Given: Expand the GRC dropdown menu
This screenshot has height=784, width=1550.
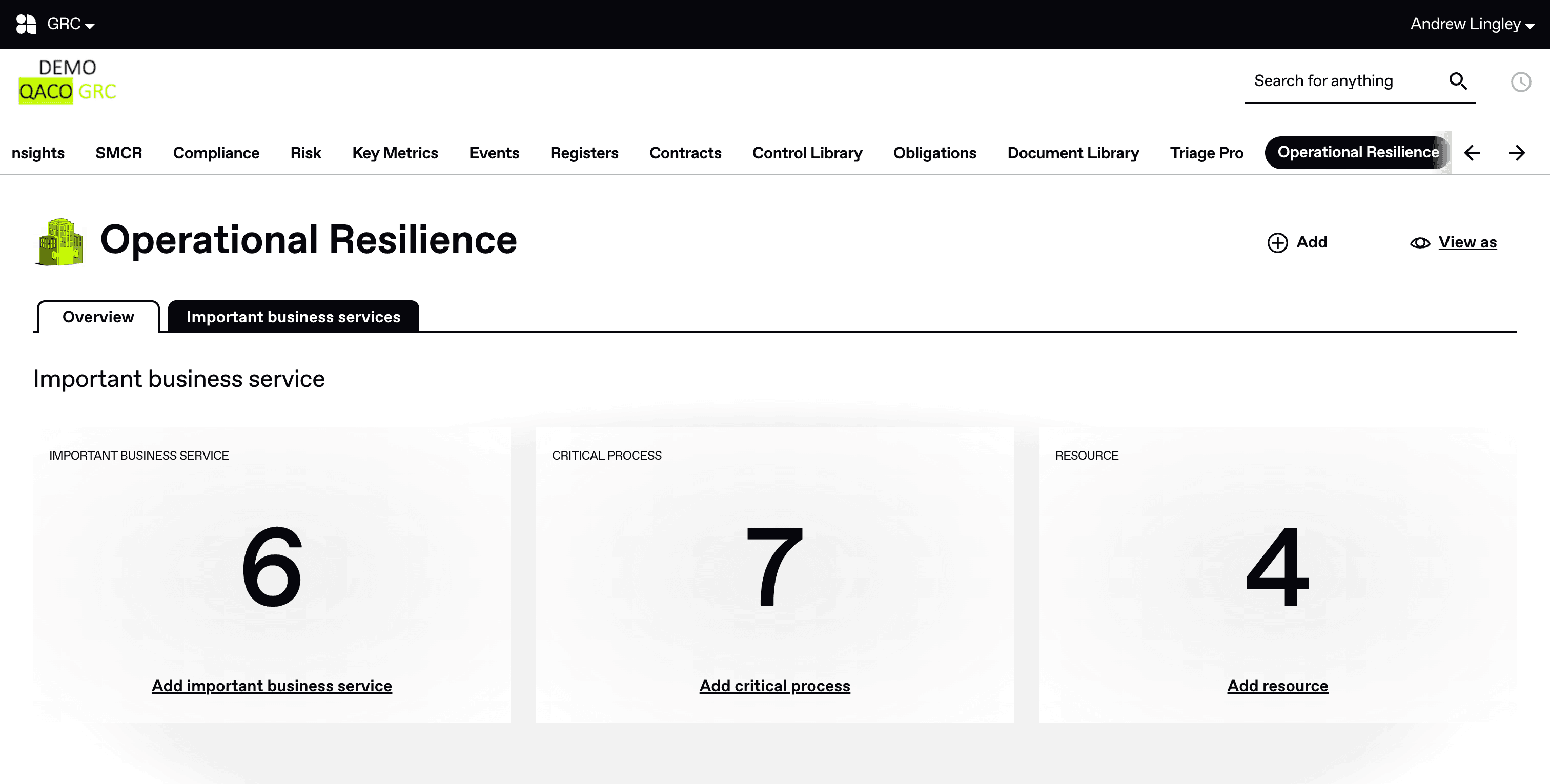Looking at the screenshot, I should tap(70, 24).
